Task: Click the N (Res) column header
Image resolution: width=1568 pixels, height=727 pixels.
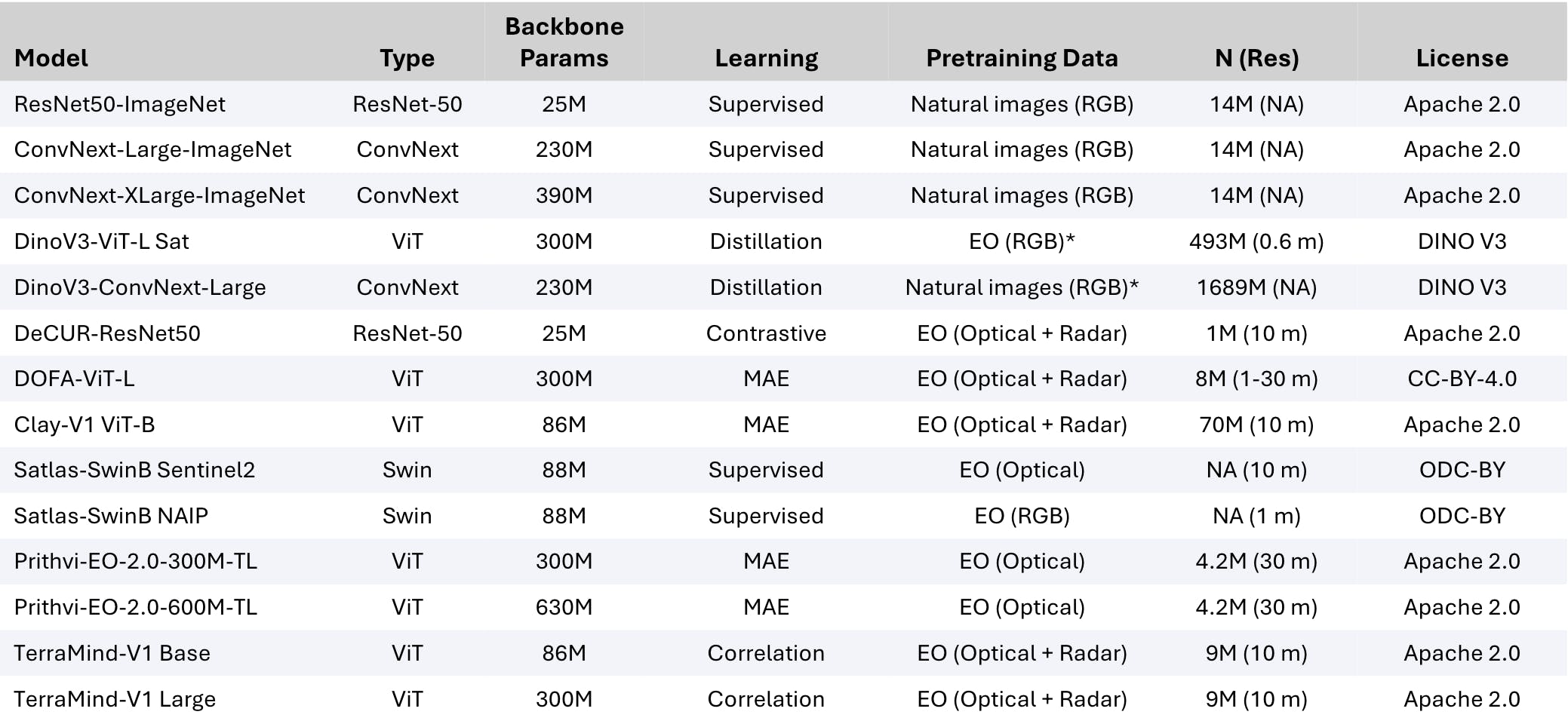Action: pos(1256,58)
